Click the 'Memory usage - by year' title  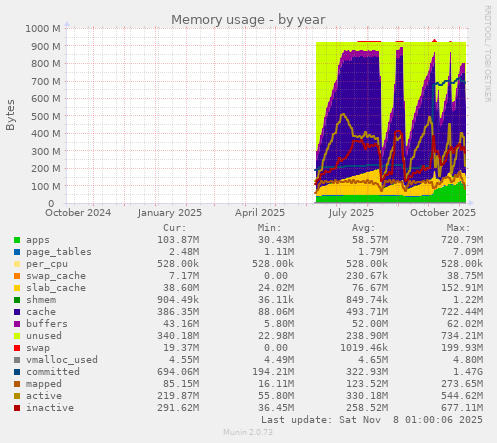click(248, 20)
